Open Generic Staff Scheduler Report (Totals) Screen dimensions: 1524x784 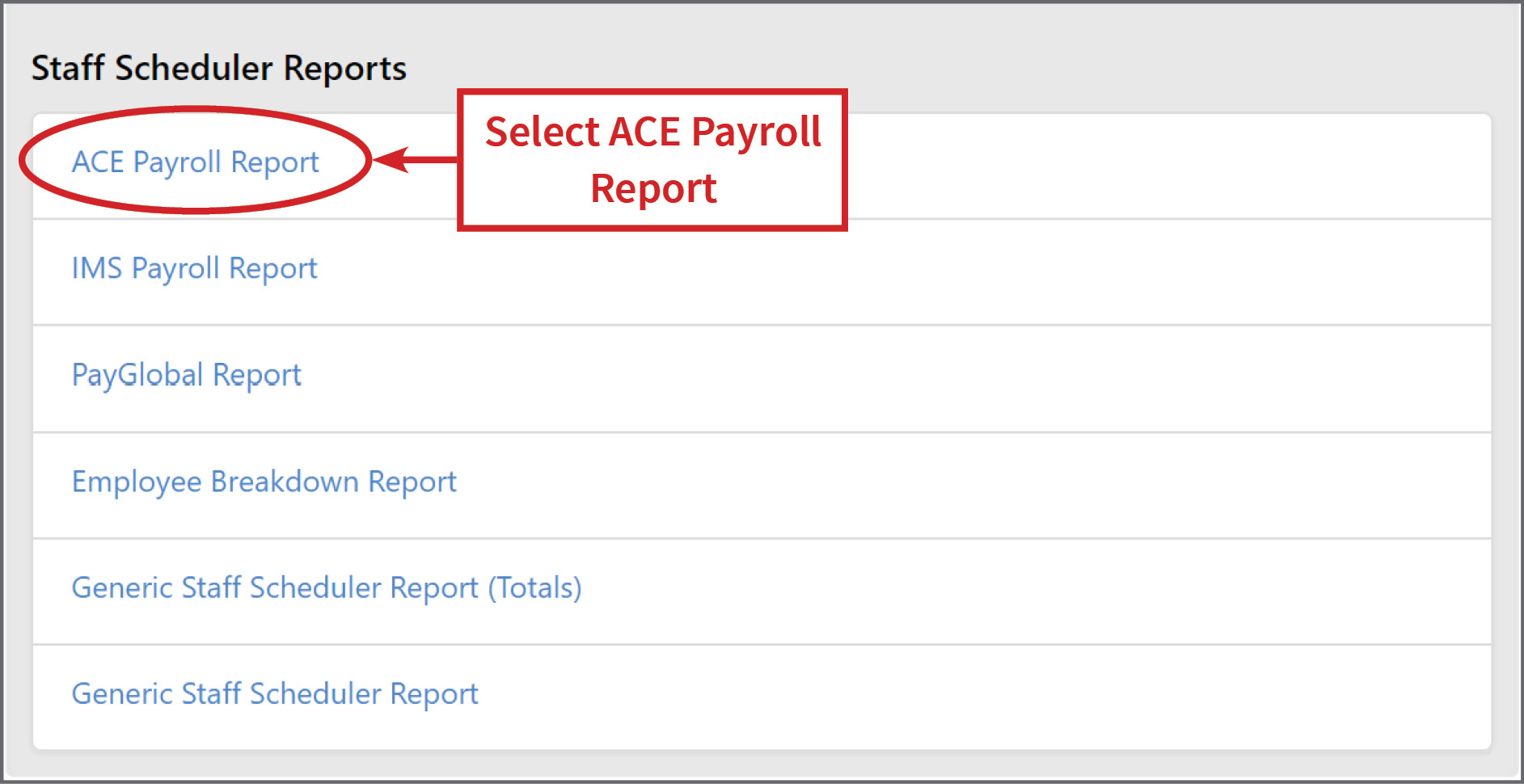click(x=327, y=588)
